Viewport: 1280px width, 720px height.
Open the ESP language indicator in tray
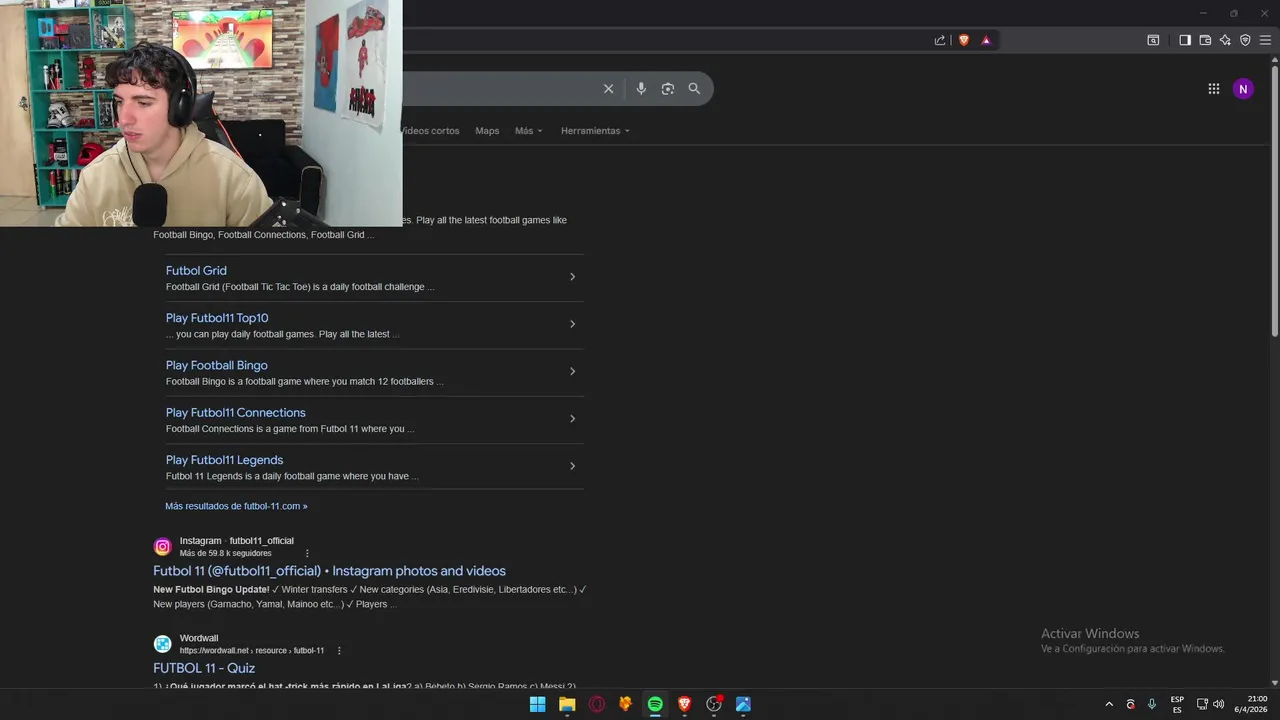point(1177,704)
